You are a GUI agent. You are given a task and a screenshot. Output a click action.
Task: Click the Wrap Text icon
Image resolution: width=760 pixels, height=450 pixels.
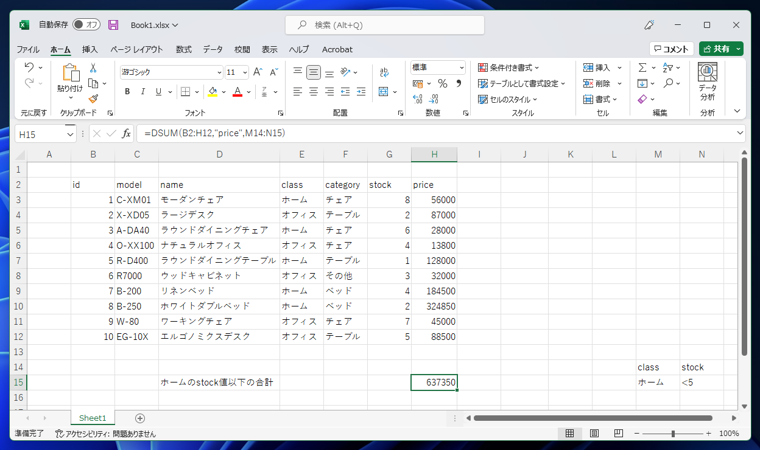384,72
